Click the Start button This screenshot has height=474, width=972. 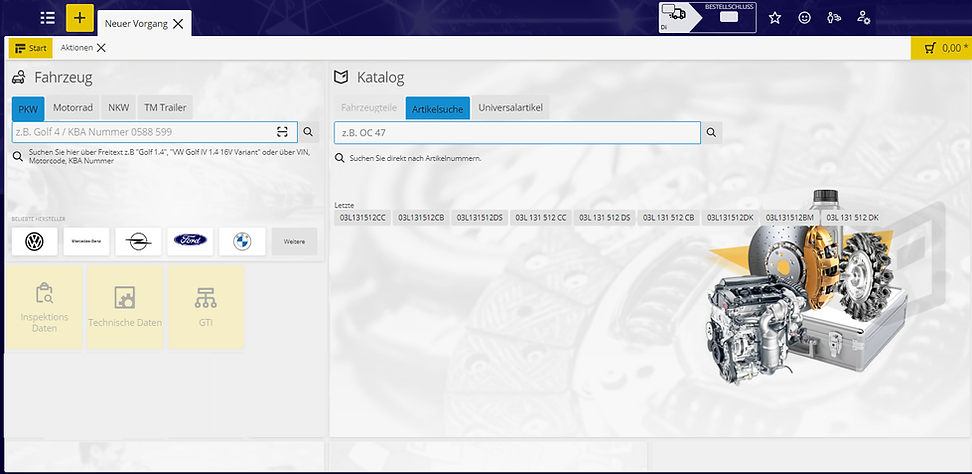point(31,47)
